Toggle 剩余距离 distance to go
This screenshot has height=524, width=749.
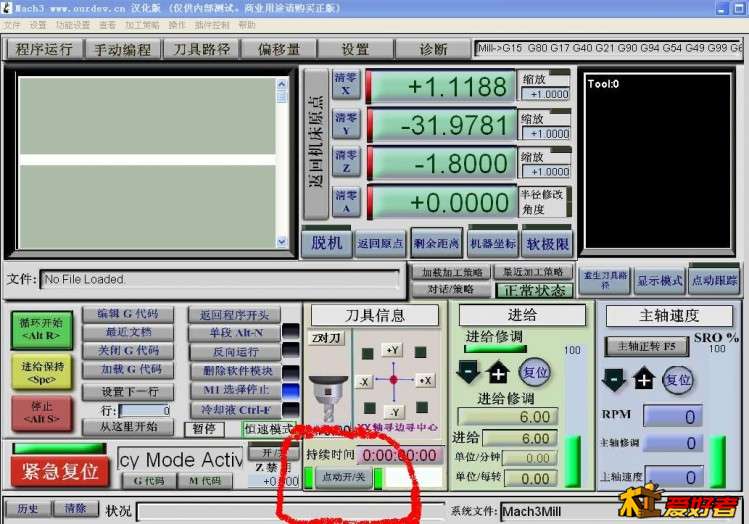point(436,243)
